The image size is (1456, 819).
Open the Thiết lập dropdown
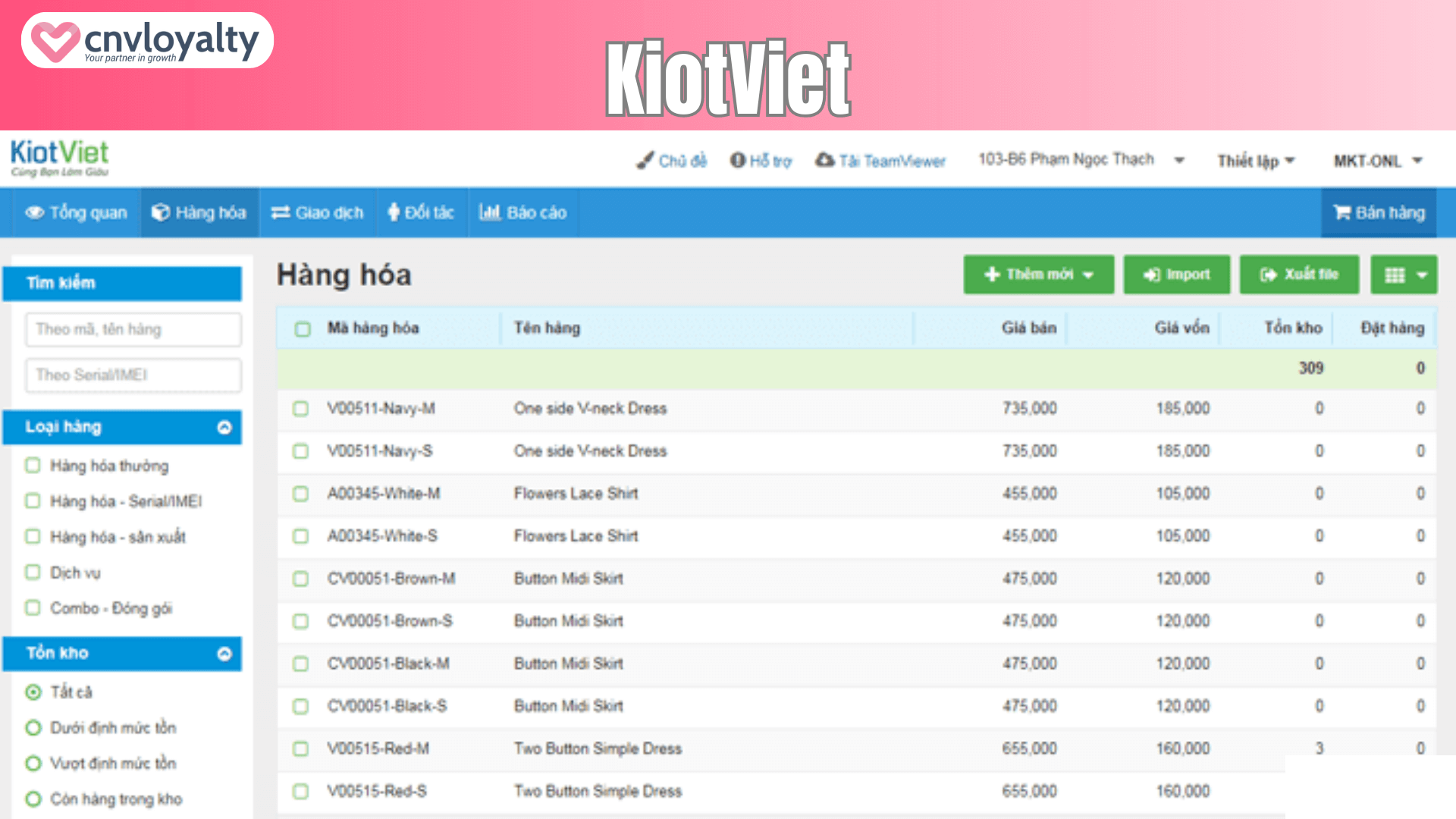[x=1257, y=160]
